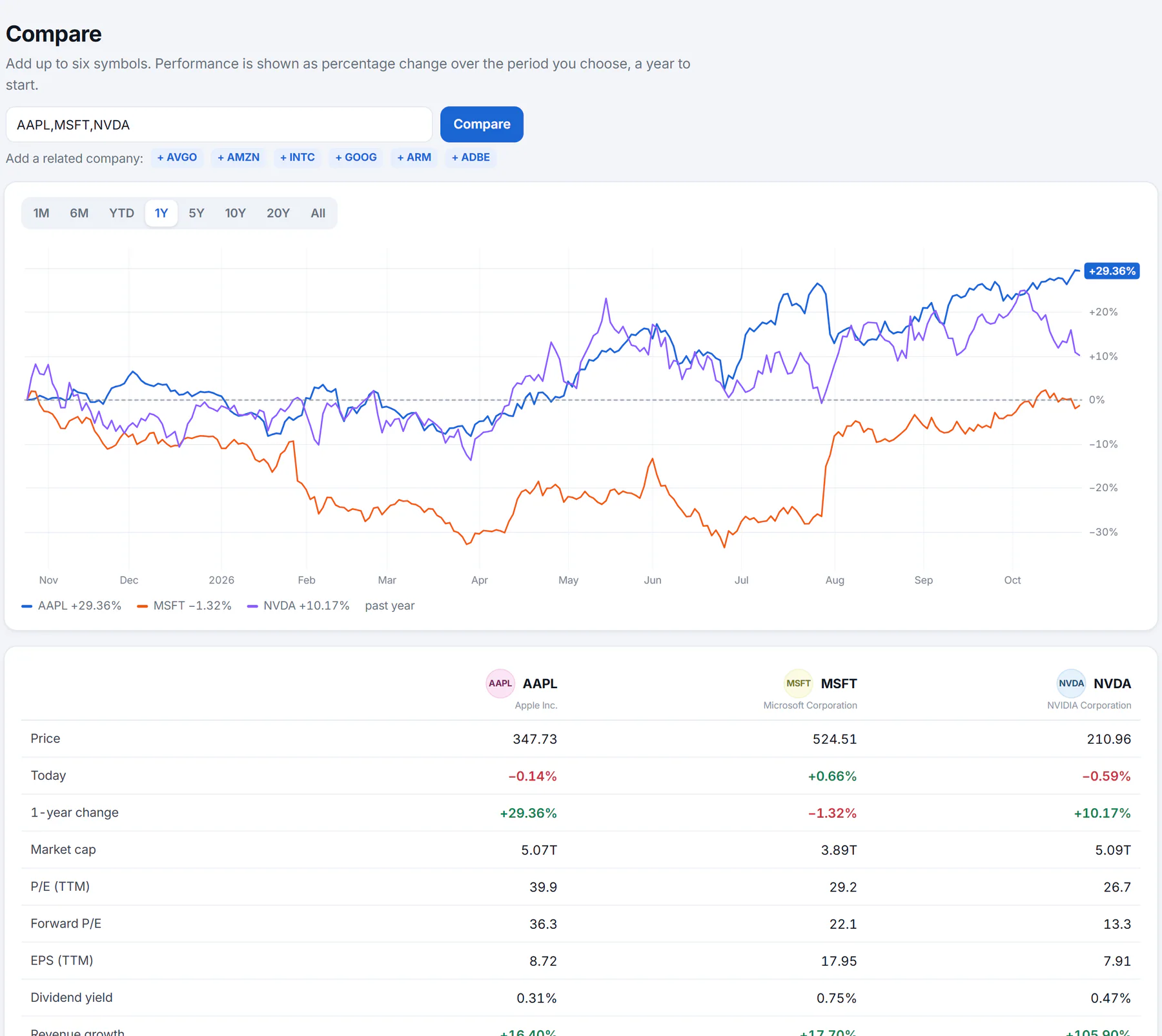Click NVDA forward P/E value 13.3
Viewport: 1162px width, 1036px height.
[x=1117, y=924]
